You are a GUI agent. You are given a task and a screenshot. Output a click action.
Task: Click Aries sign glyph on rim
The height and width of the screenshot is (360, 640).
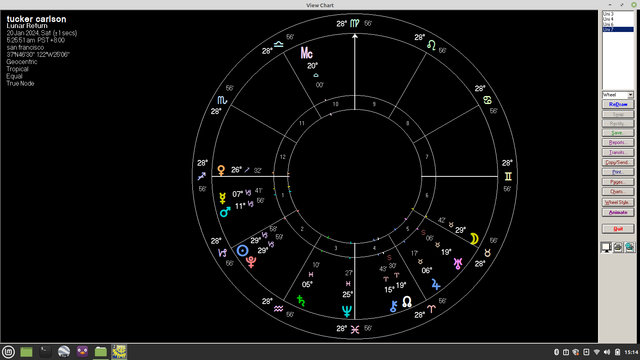(431, 309)
